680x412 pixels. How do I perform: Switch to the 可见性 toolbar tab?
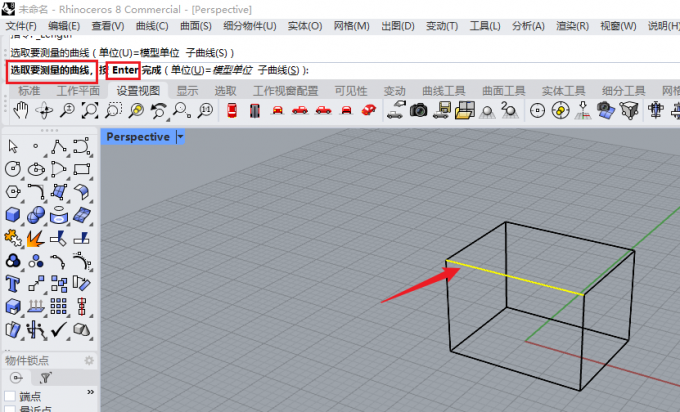pos(351,91)
